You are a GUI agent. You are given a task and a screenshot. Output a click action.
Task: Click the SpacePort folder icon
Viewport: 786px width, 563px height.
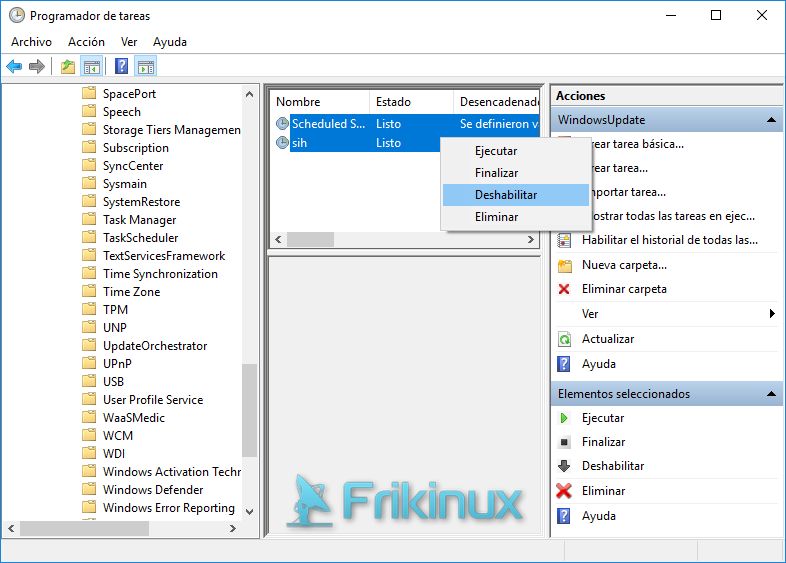tap(89, 93)
